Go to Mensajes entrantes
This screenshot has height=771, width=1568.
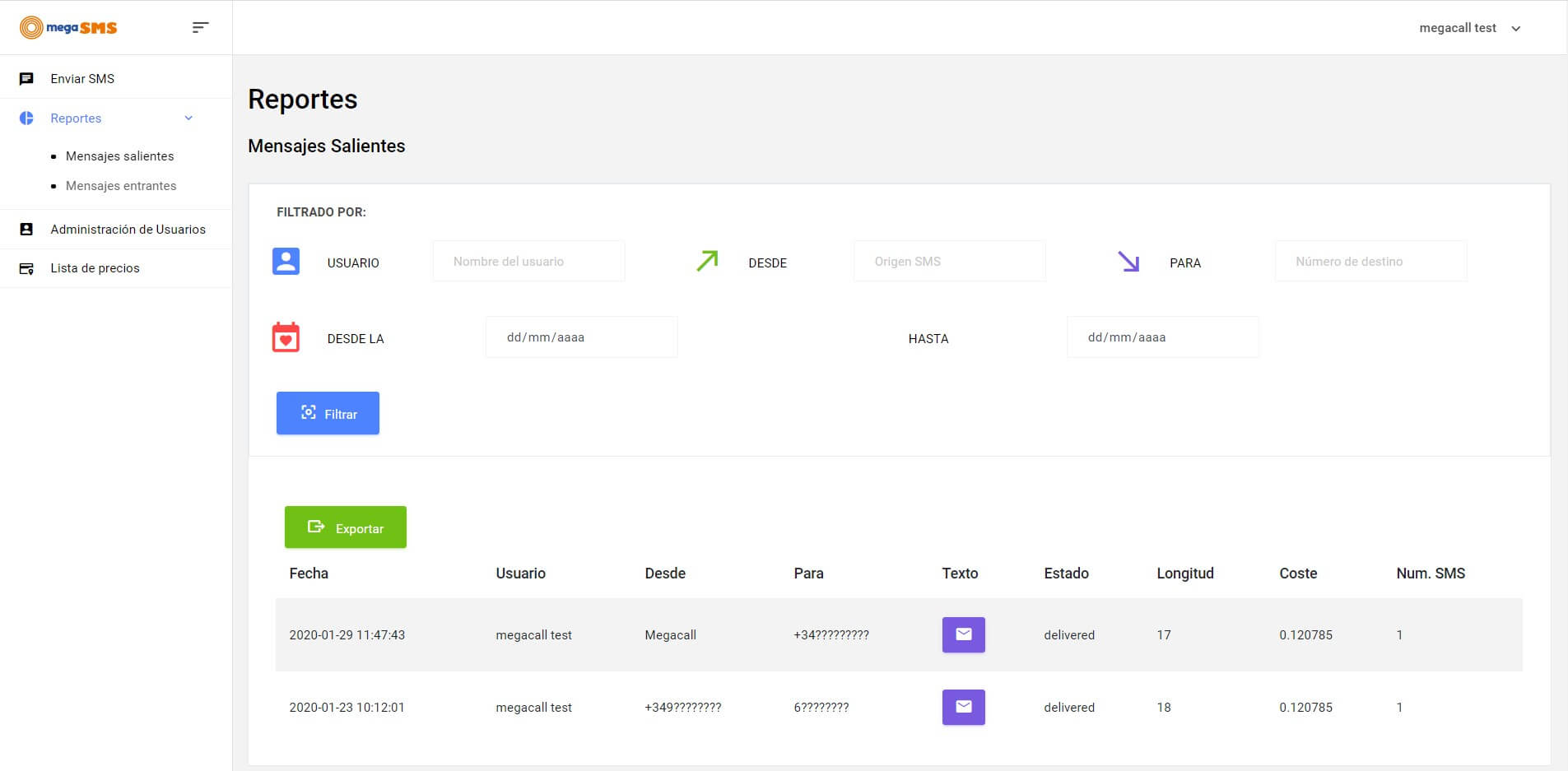tap(121, 186)
